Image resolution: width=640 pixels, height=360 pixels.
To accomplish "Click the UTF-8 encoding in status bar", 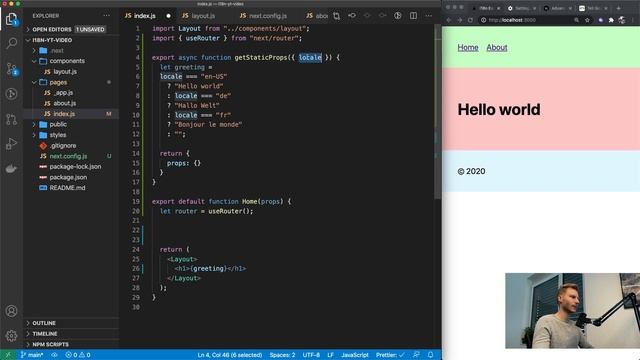I will tap(311, 355).
